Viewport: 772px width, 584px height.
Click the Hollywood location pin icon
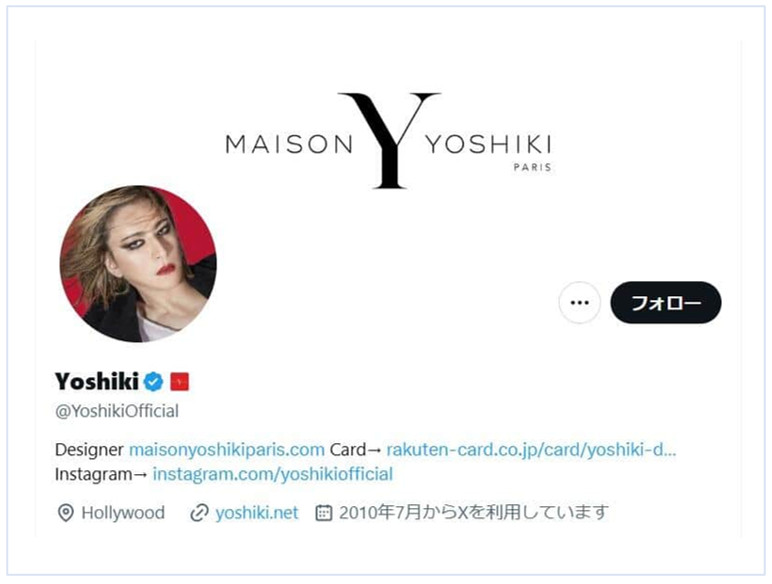pyautogui.click(x=65, y=513)
